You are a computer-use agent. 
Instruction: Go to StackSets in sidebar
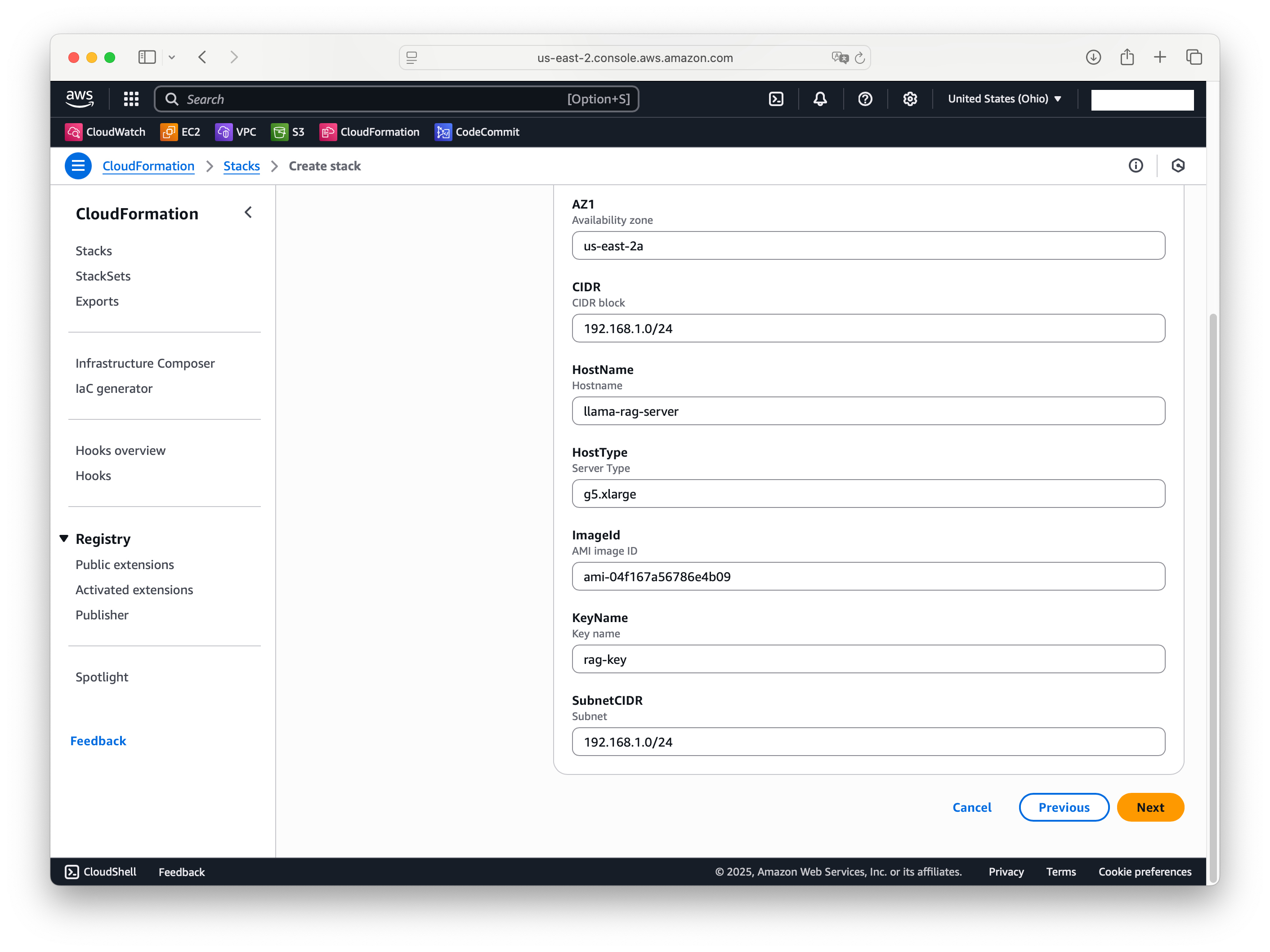click(x=103, y=276)
